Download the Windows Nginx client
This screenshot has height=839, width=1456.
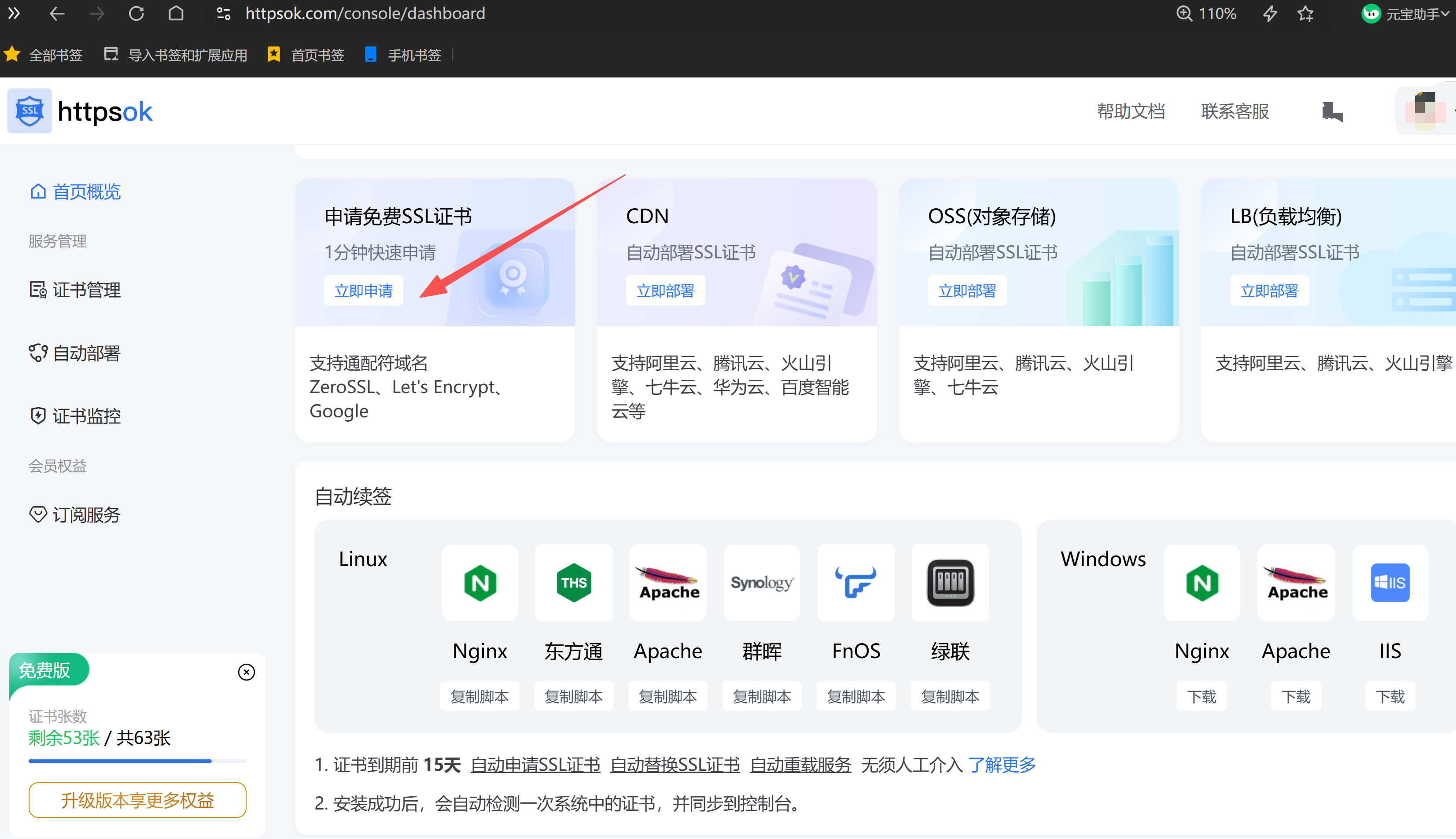click(1202, 696)
